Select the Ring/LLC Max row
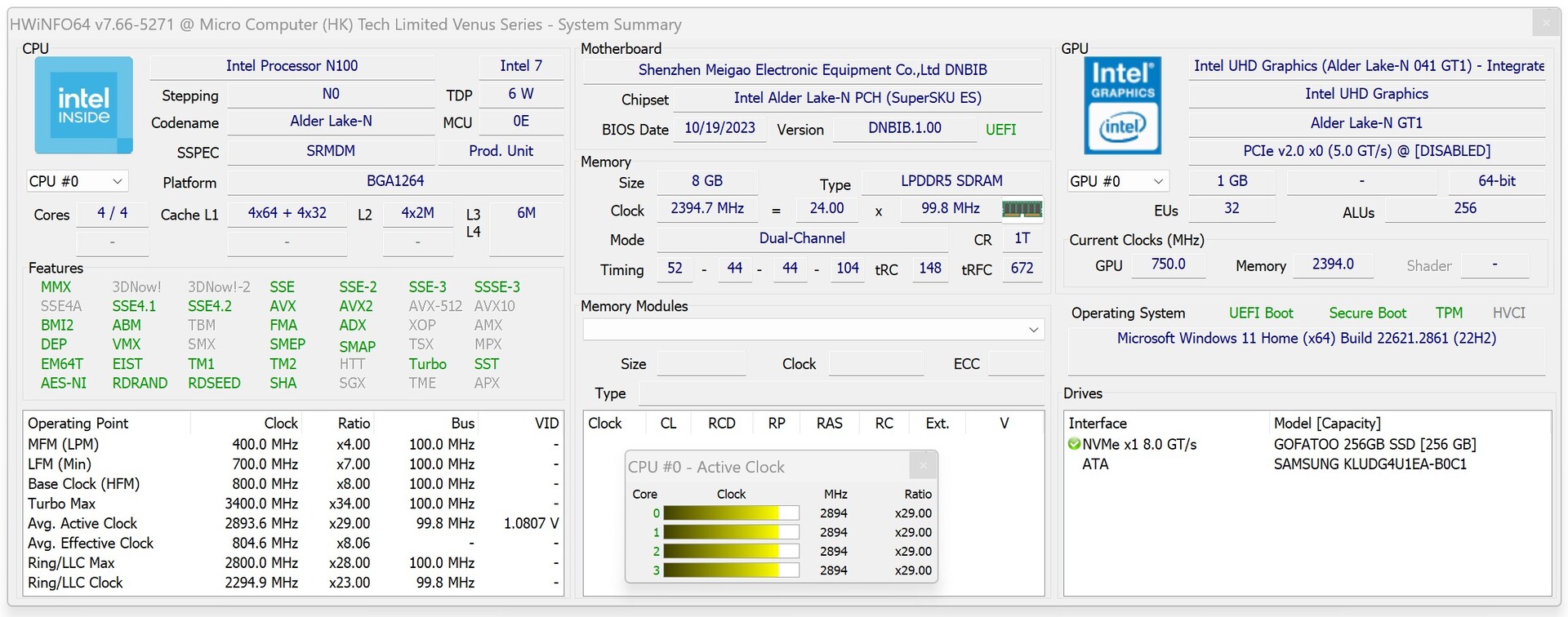 [293, 563]
